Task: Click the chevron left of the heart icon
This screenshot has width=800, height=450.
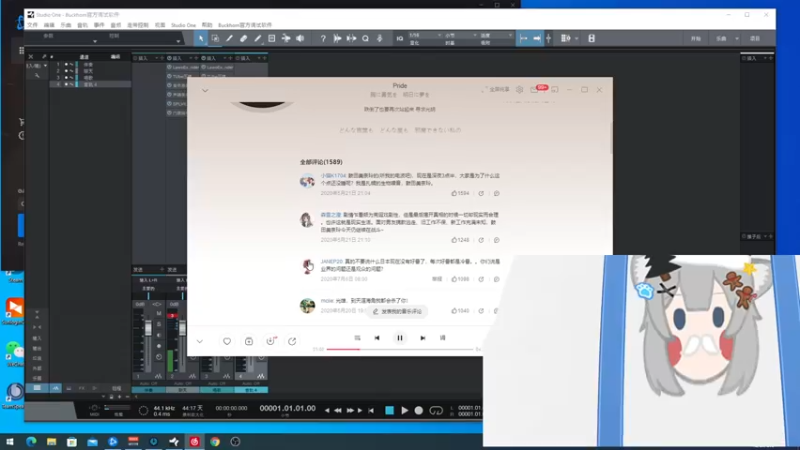Action: [199, 341]
